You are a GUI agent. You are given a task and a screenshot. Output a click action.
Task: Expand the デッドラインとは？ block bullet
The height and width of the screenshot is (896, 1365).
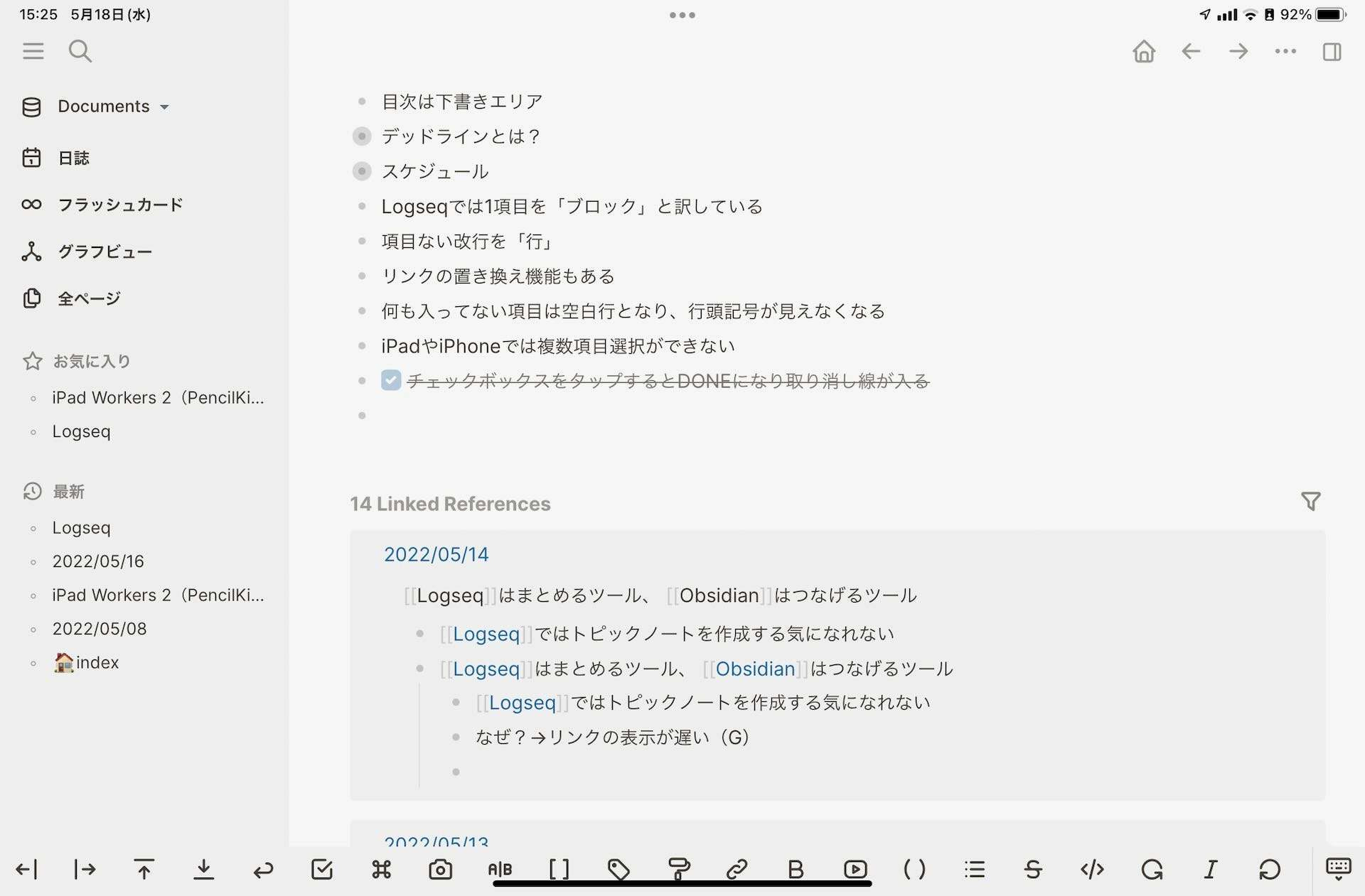click(362, 136)
